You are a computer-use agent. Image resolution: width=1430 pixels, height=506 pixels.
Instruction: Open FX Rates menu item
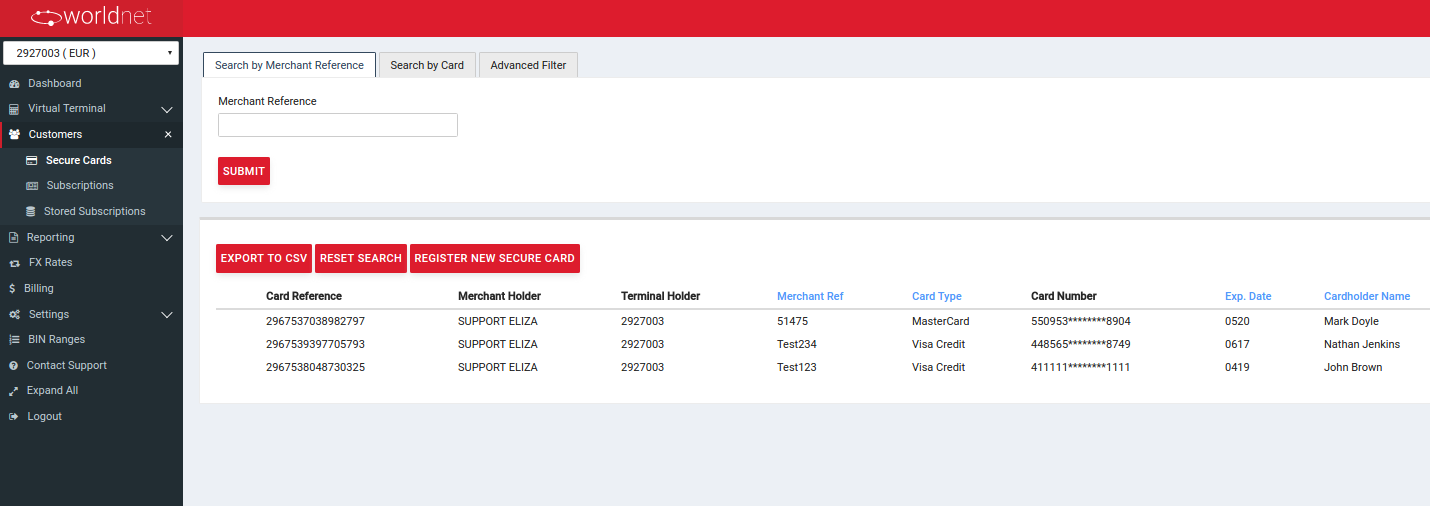click(51, 262)
